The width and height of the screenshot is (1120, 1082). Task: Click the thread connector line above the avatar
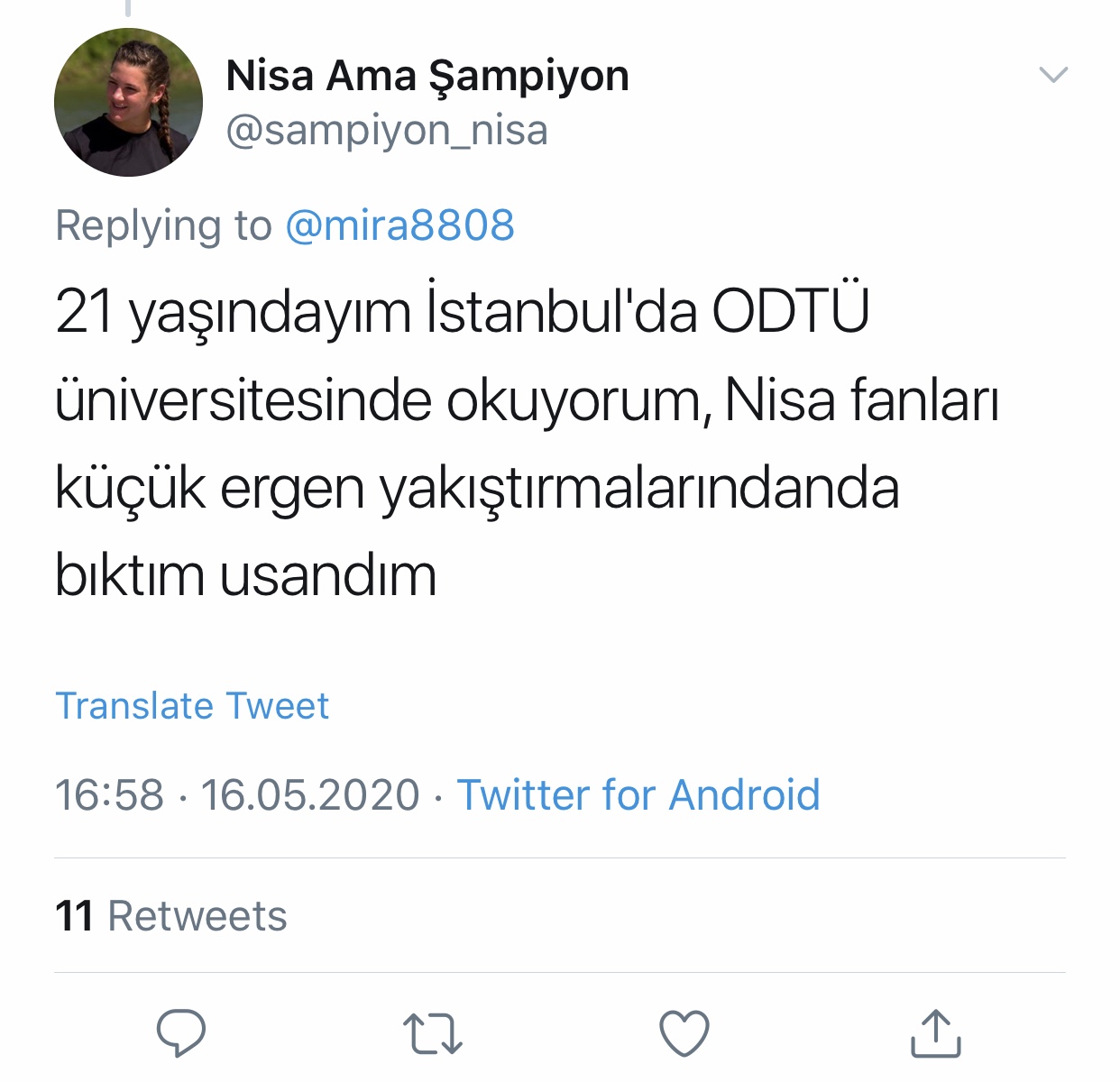point(128,8)
